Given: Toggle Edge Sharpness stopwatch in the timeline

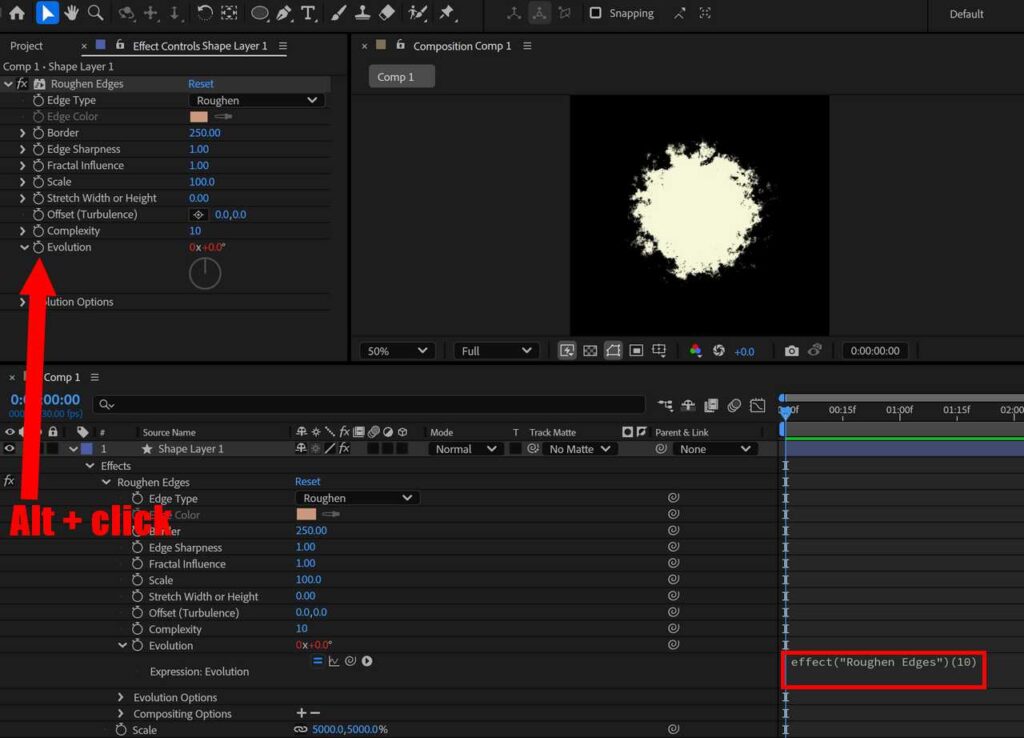Looking at the screenshot, I should pos(137,547).
